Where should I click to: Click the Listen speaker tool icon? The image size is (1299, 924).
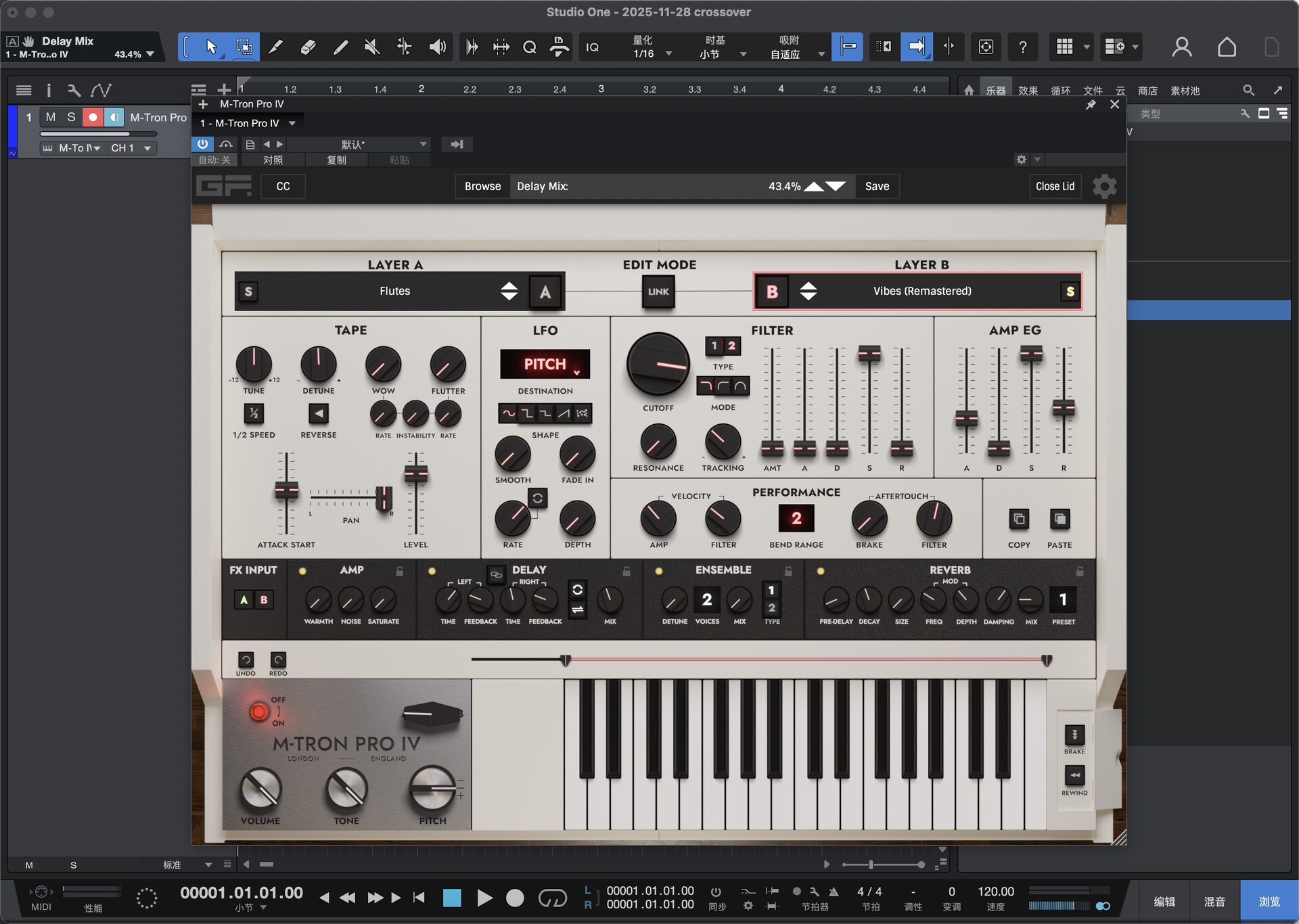pyautogui.click(x=438, y=47)
